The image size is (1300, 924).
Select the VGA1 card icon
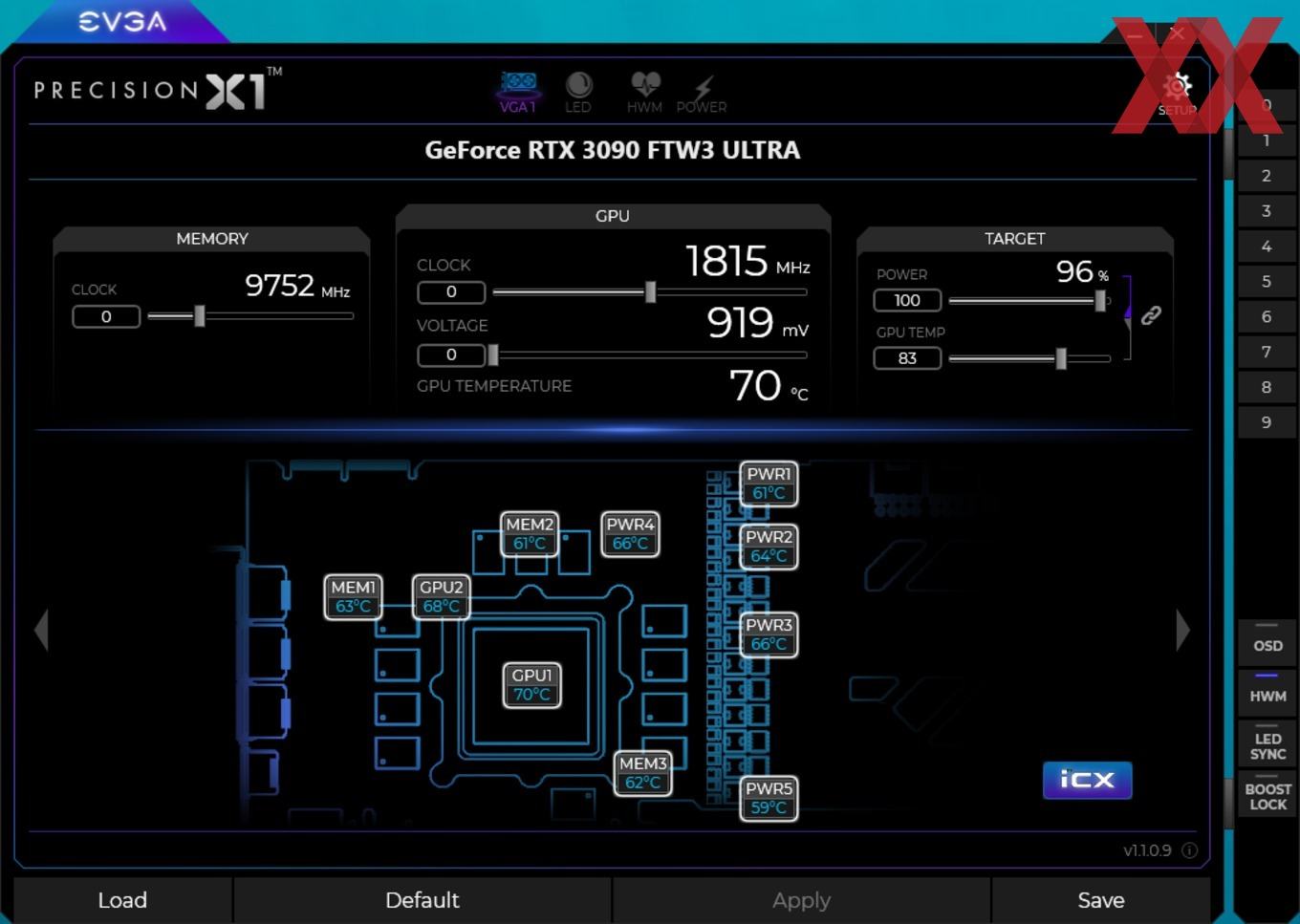pos(518,92)
